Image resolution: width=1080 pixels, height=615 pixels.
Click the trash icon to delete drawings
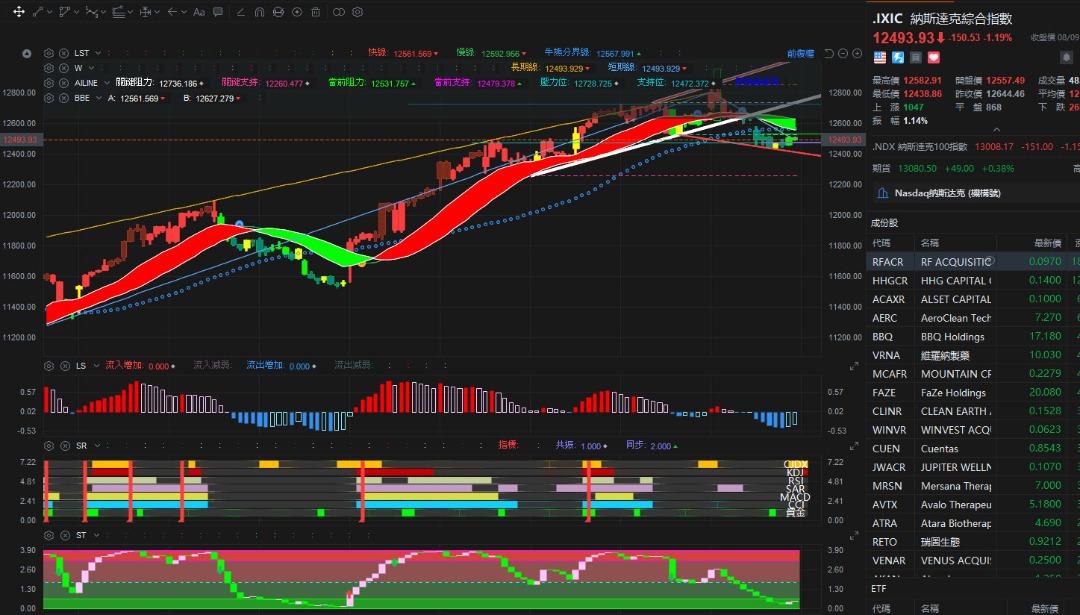pos(315,12)
